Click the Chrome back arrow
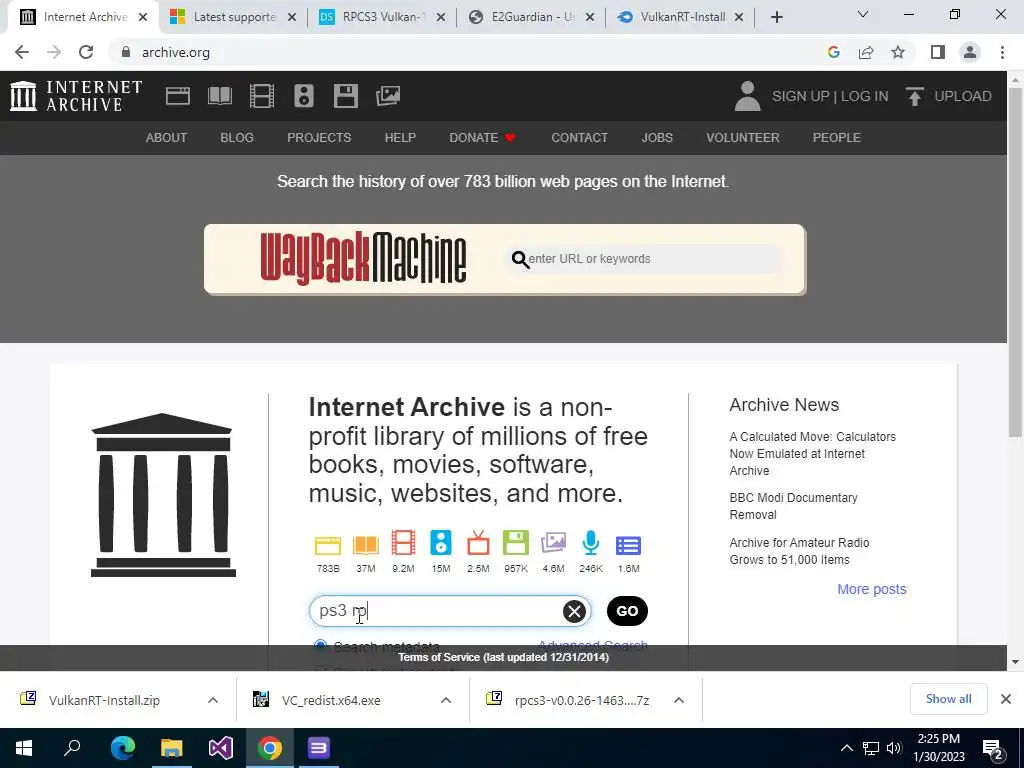This screenshot has height=768, width=1024. (x=22, y=52)
